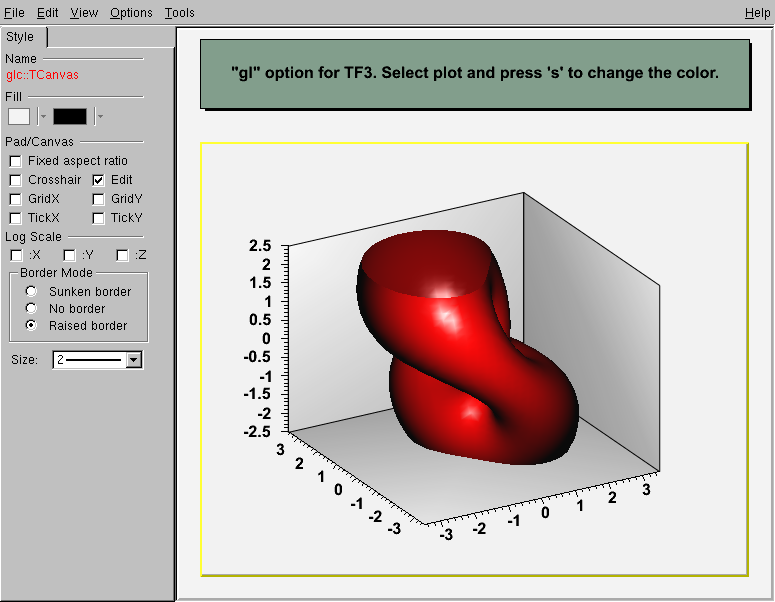The height and width of the screenshot is (602, 775).
Task: Uncheck the Edit checkbox
Action: (99, 180)
